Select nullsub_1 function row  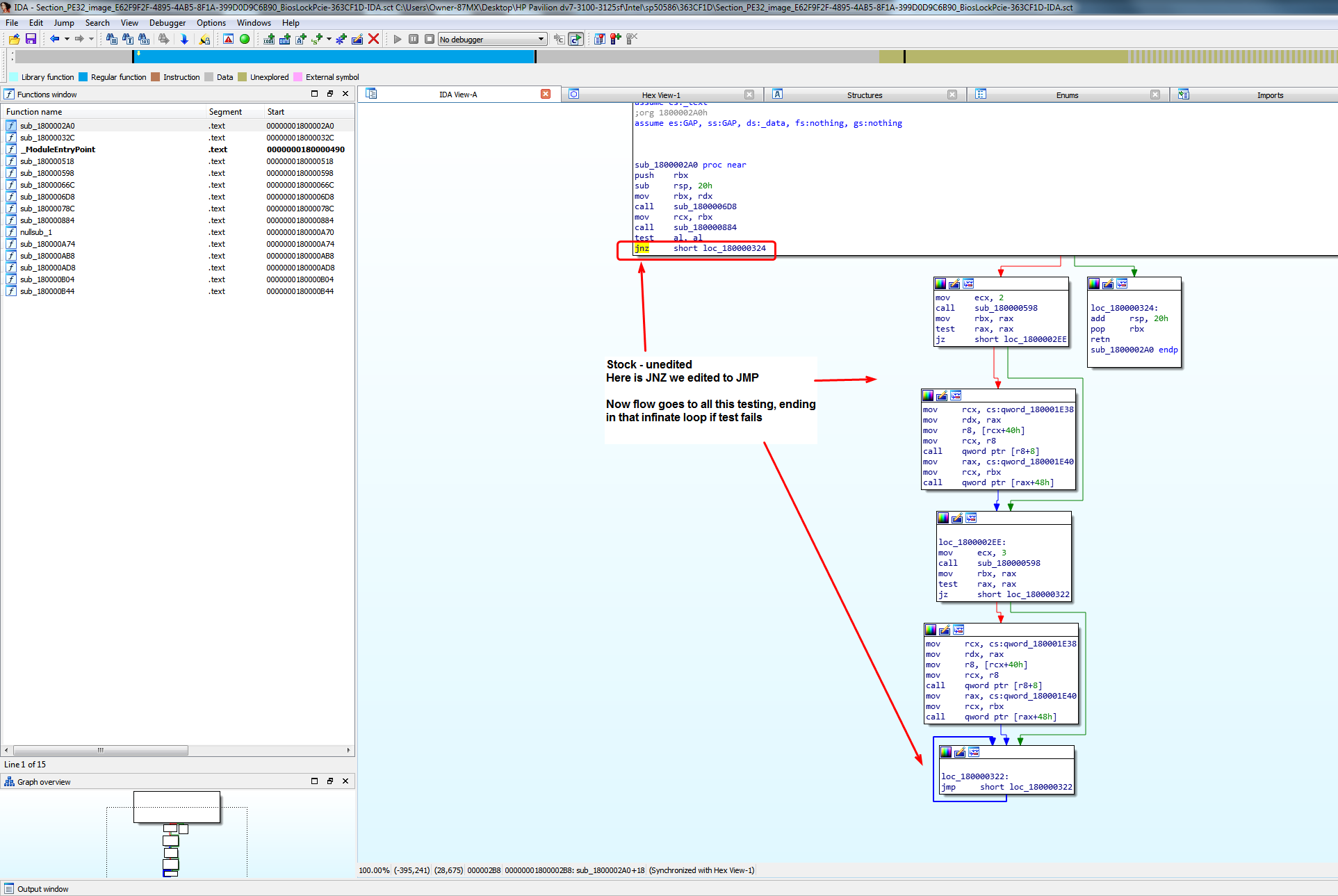point(178,232)
